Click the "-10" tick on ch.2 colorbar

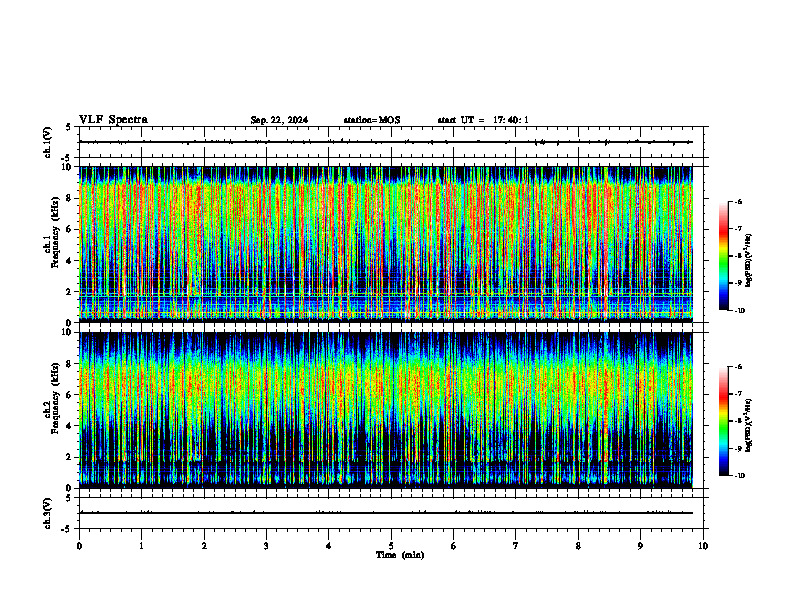click(x=739, y=476)
